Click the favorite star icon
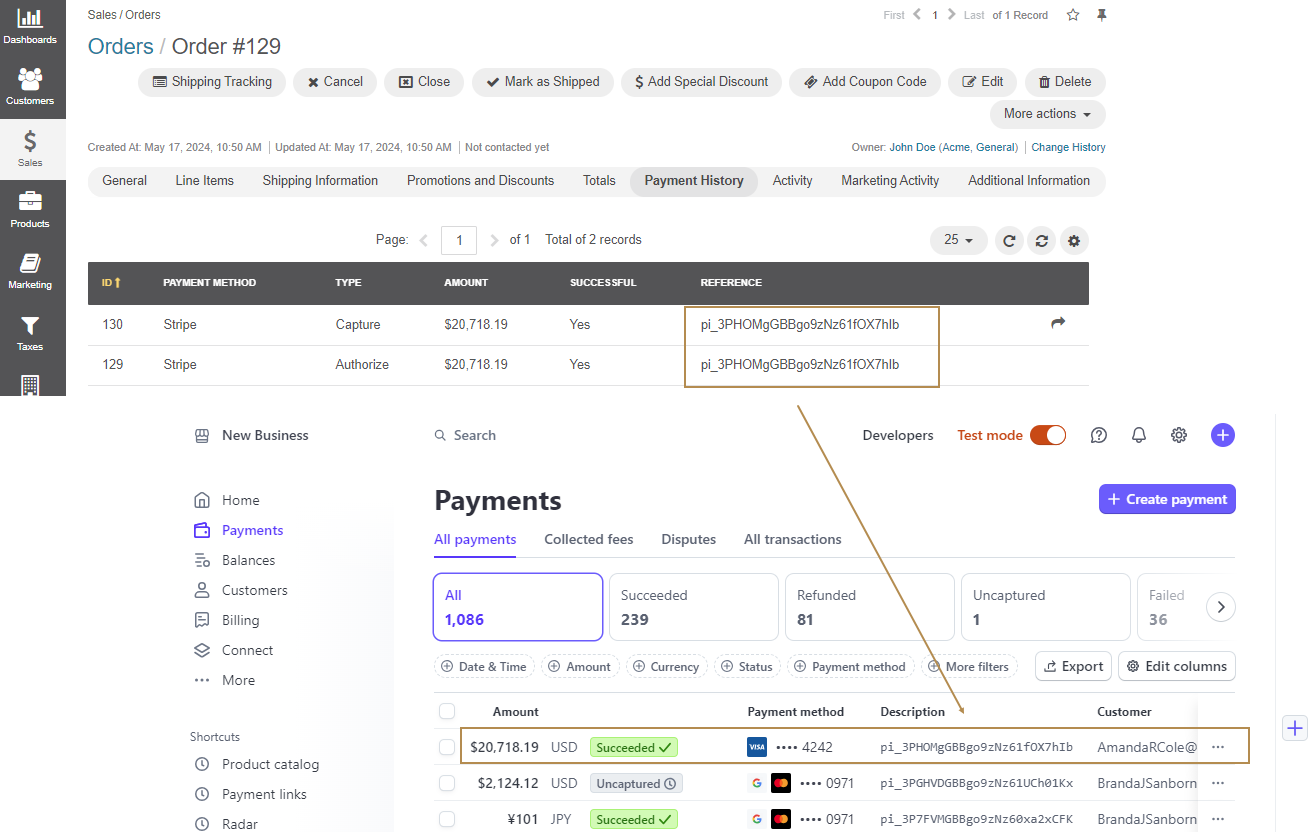 pyautogui.click(x=1073, y=15)
